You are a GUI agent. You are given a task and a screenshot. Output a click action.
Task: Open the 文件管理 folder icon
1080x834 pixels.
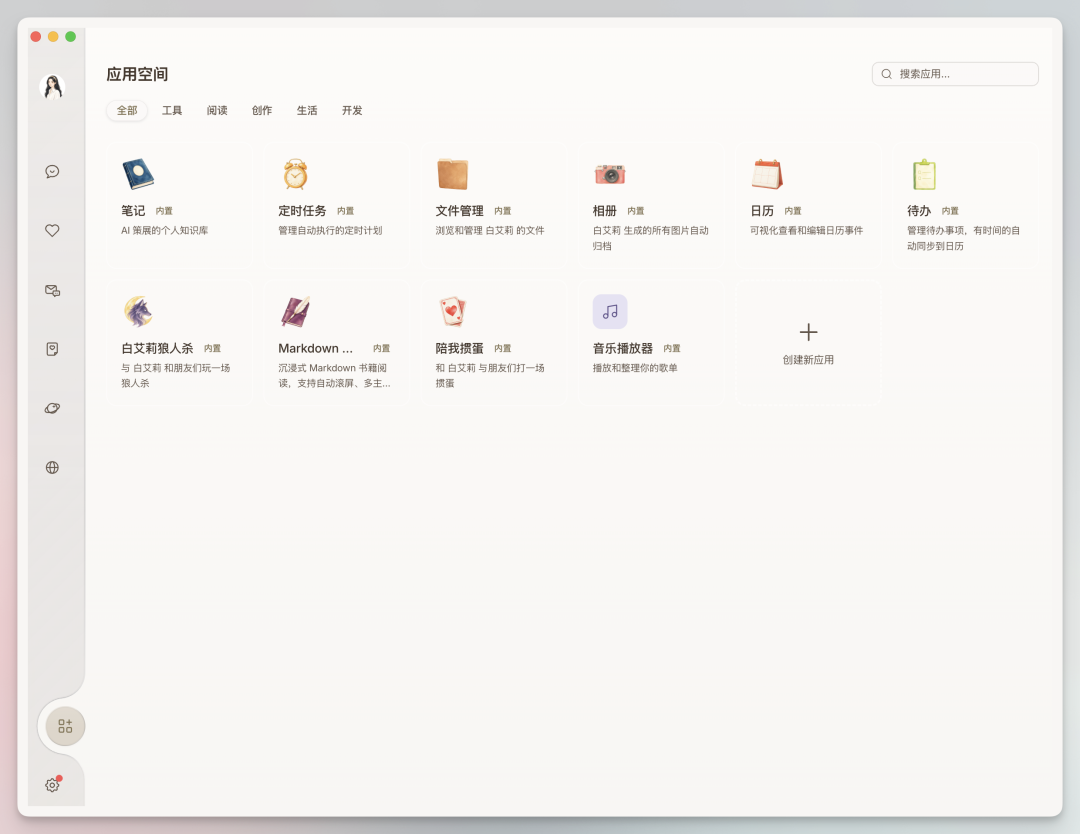coord(453,174)
